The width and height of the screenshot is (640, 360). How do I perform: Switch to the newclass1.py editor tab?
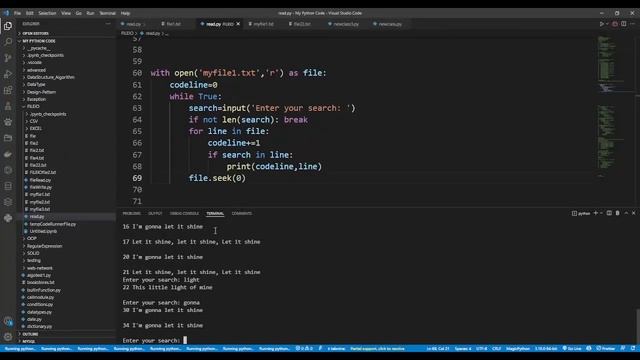coord(344,24)
